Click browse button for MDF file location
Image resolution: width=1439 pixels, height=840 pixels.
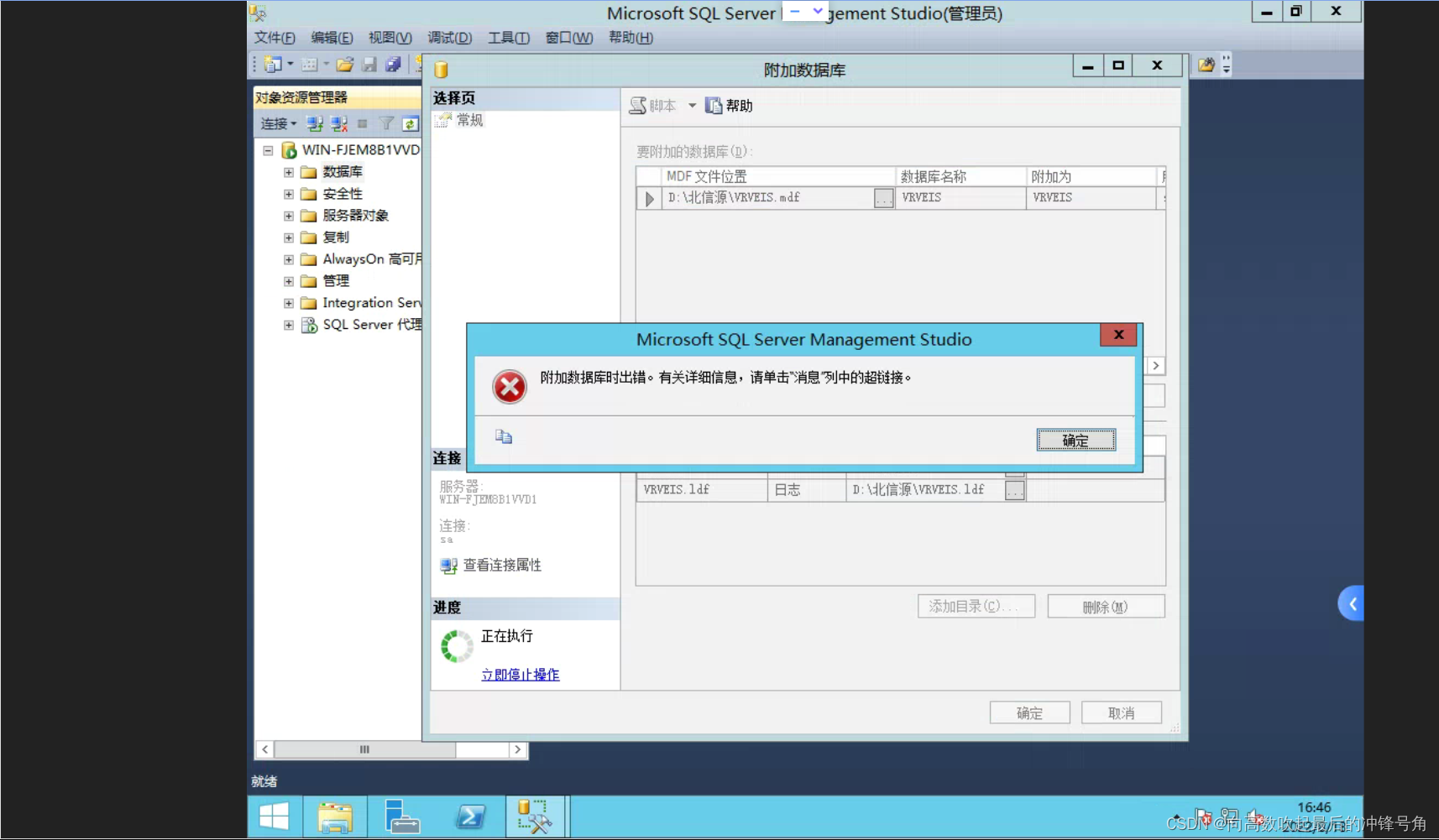click(x=884, y=198)
